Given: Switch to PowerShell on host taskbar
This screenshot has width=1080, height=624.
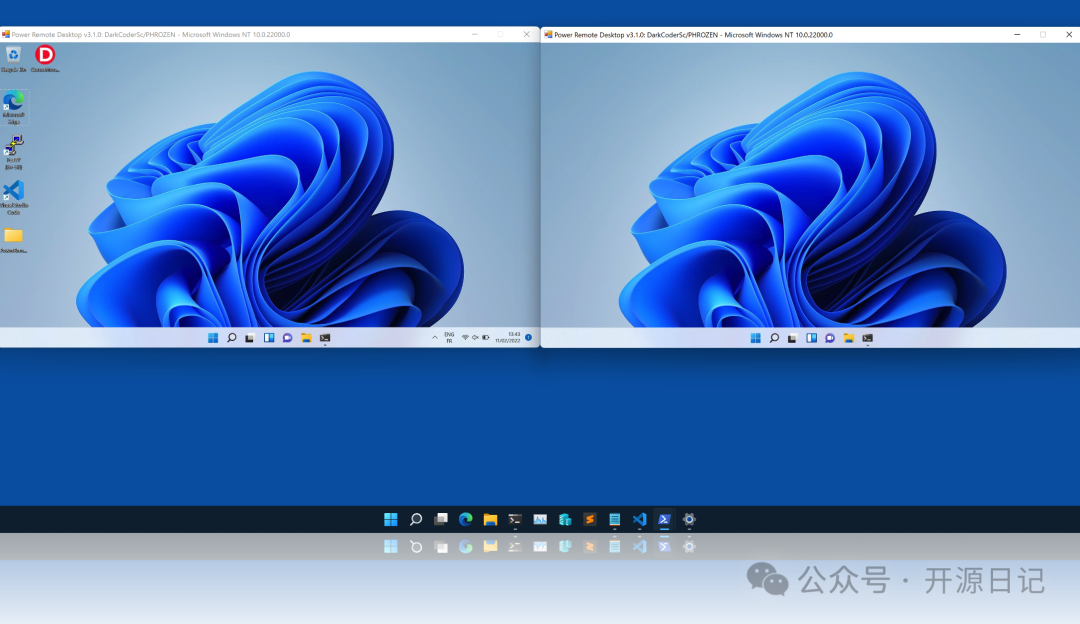Looking at the screenshot, I should click(x=663, y=519).
